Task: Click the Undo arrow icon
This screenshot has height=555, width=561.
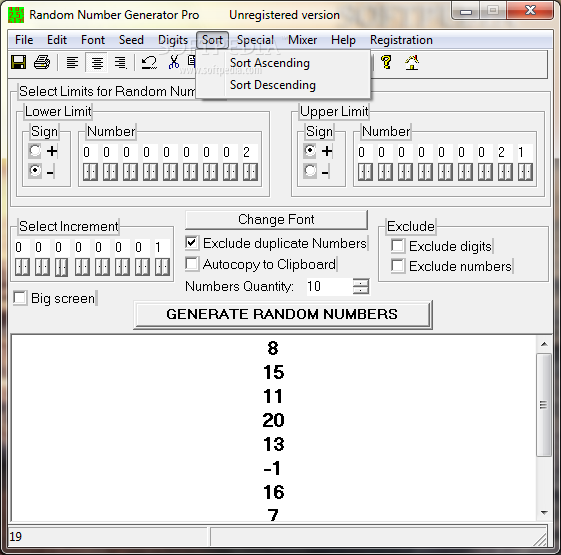Action: coord(149,63)
